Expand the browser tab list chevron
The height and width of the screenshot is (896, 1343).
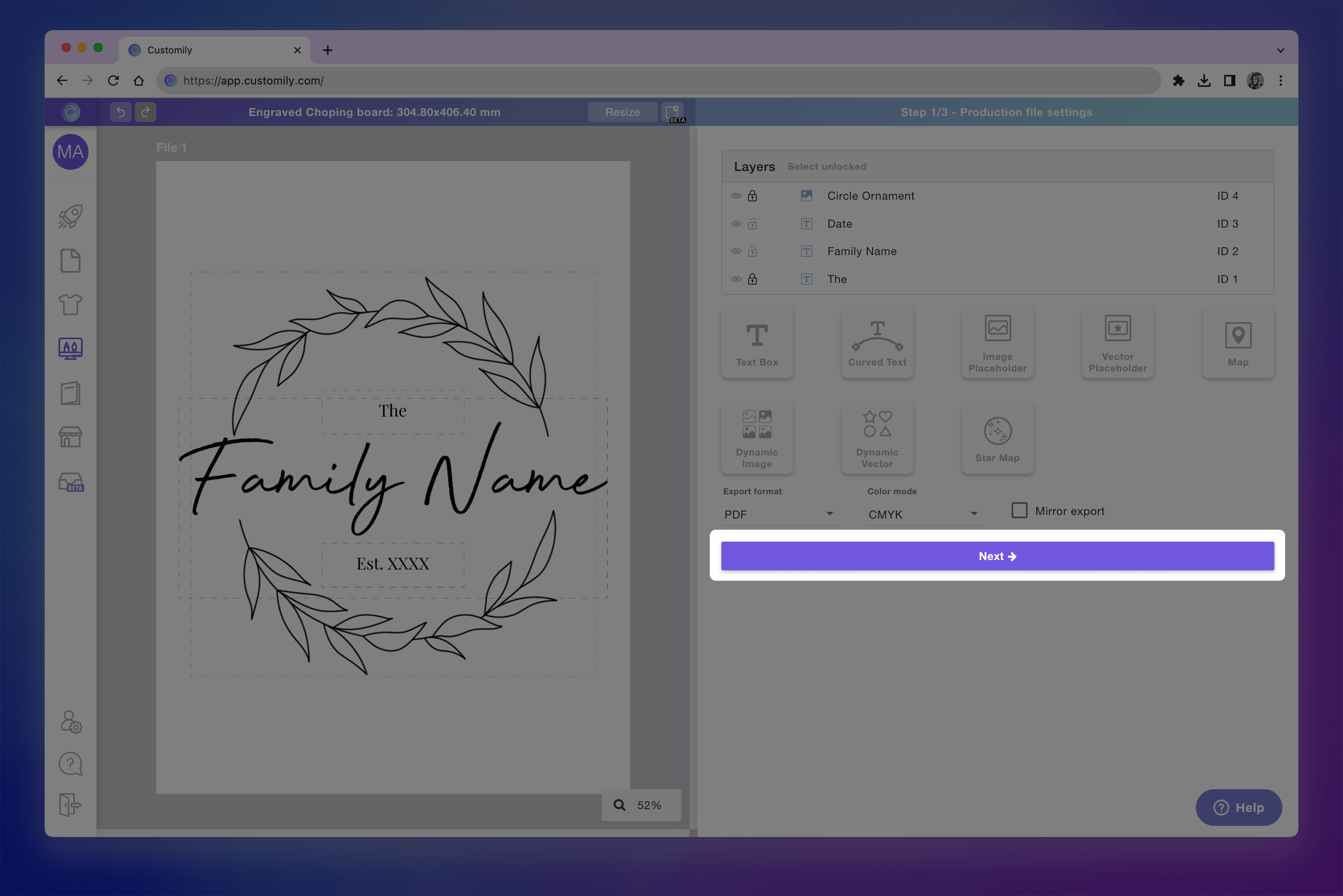tap(1280, 50)
